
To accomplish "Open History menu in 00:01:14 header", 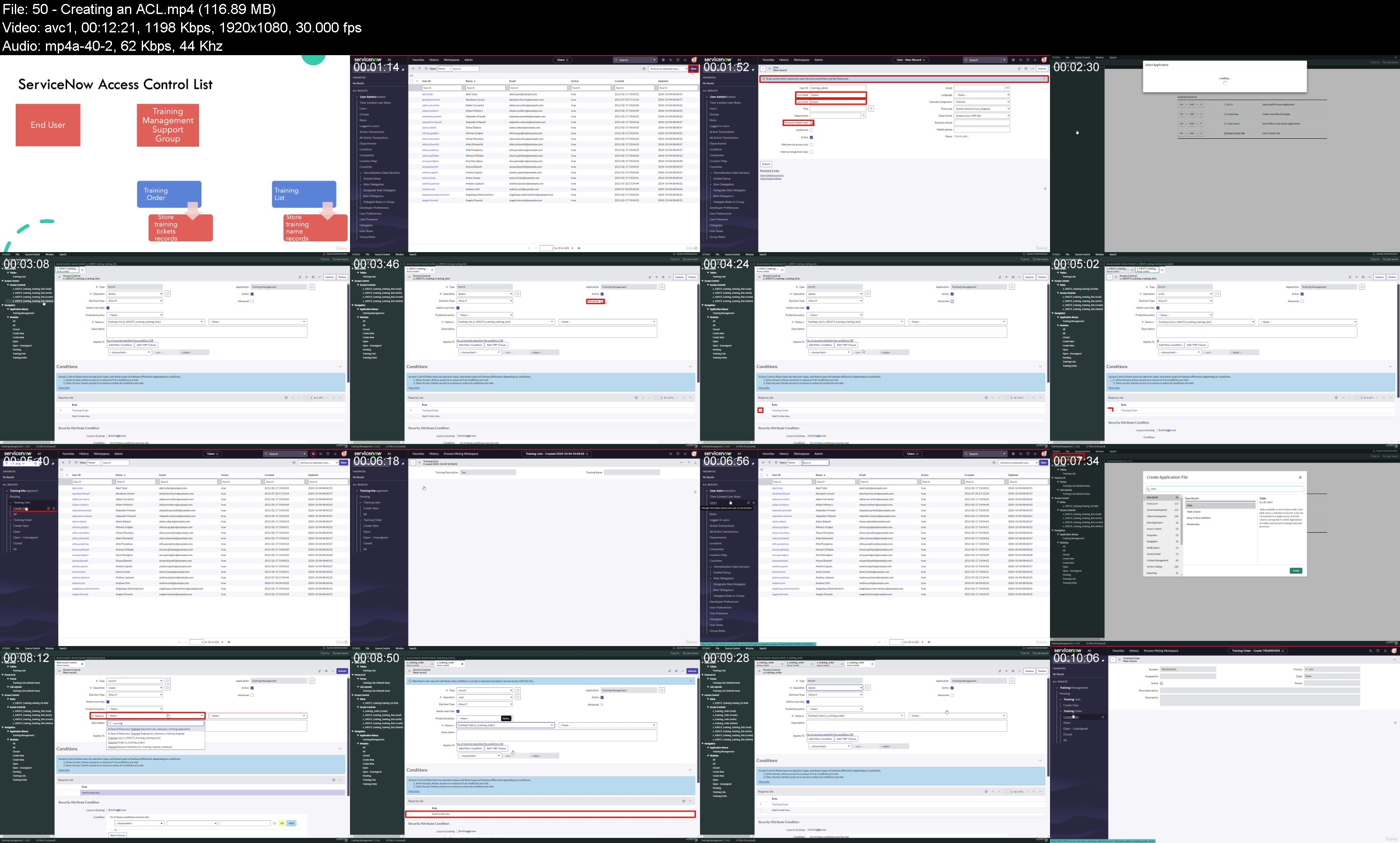I will coord(434,60).
